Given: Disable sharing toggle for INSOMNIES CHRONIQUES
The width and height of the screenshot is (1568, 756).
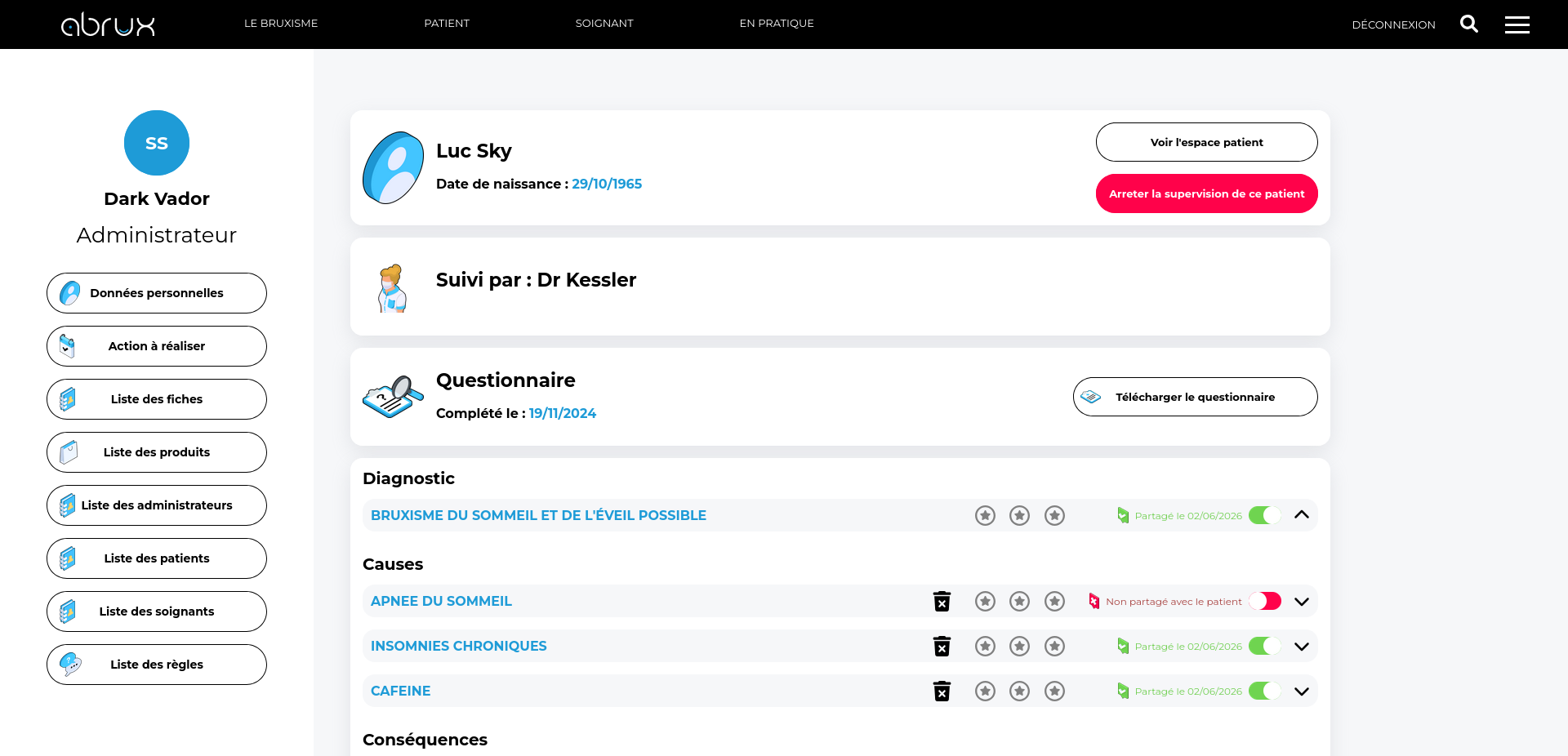Looking at the screenshot, I should [1265, 646].
